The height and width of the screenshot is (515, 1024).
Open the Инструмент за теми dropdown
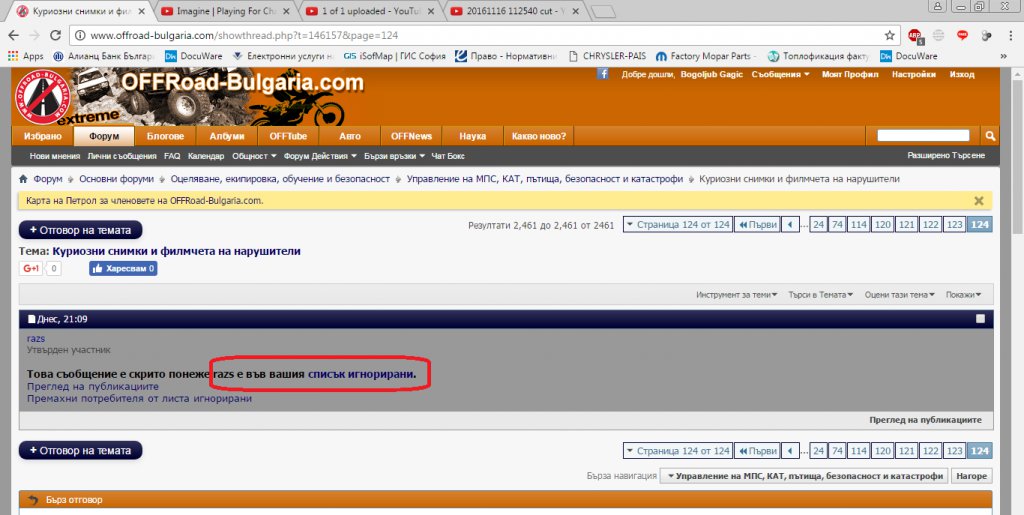click(737, 295)
